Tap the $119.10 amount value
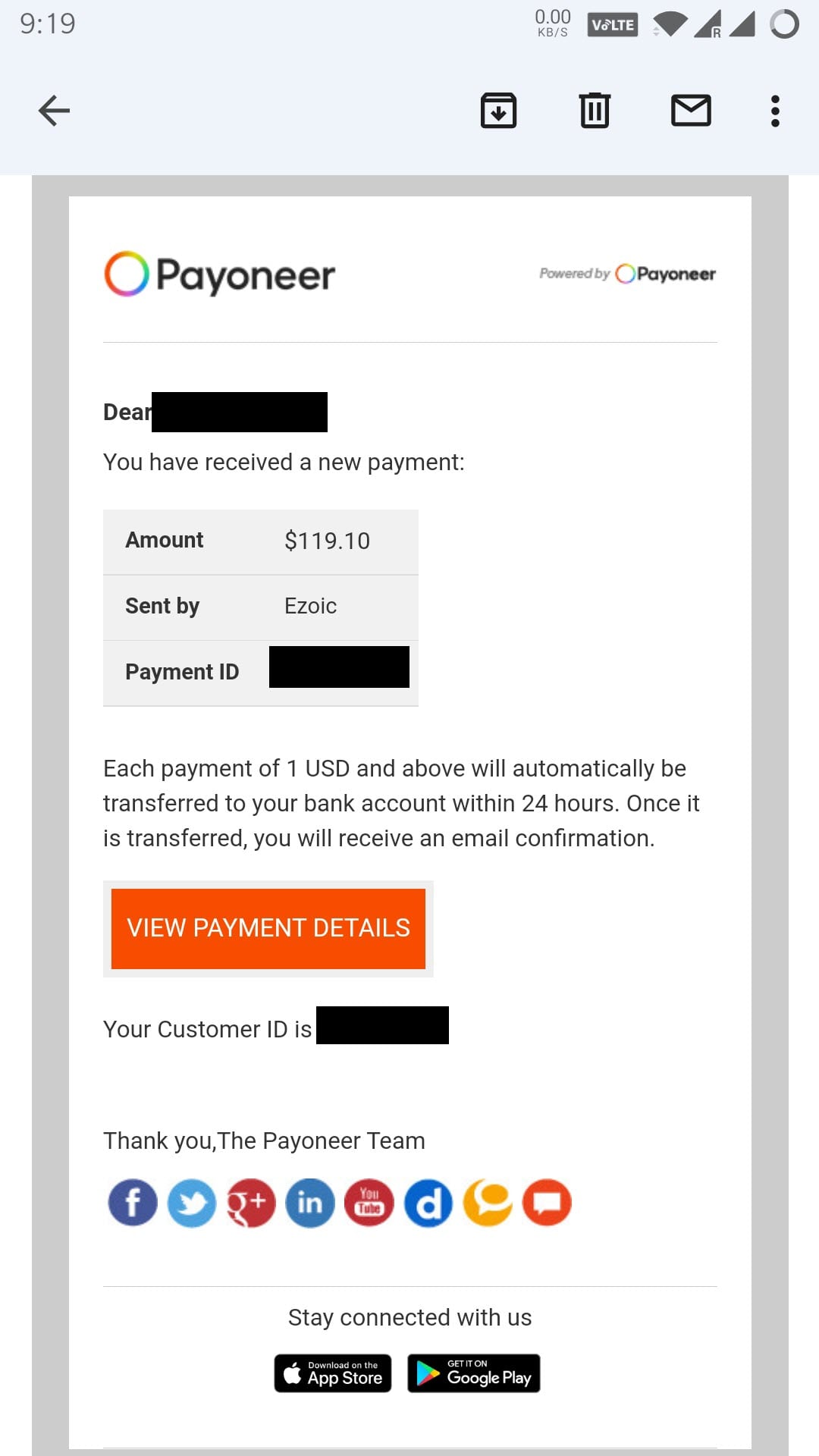The image size is (819, 1456). click(x=327, y=541)
